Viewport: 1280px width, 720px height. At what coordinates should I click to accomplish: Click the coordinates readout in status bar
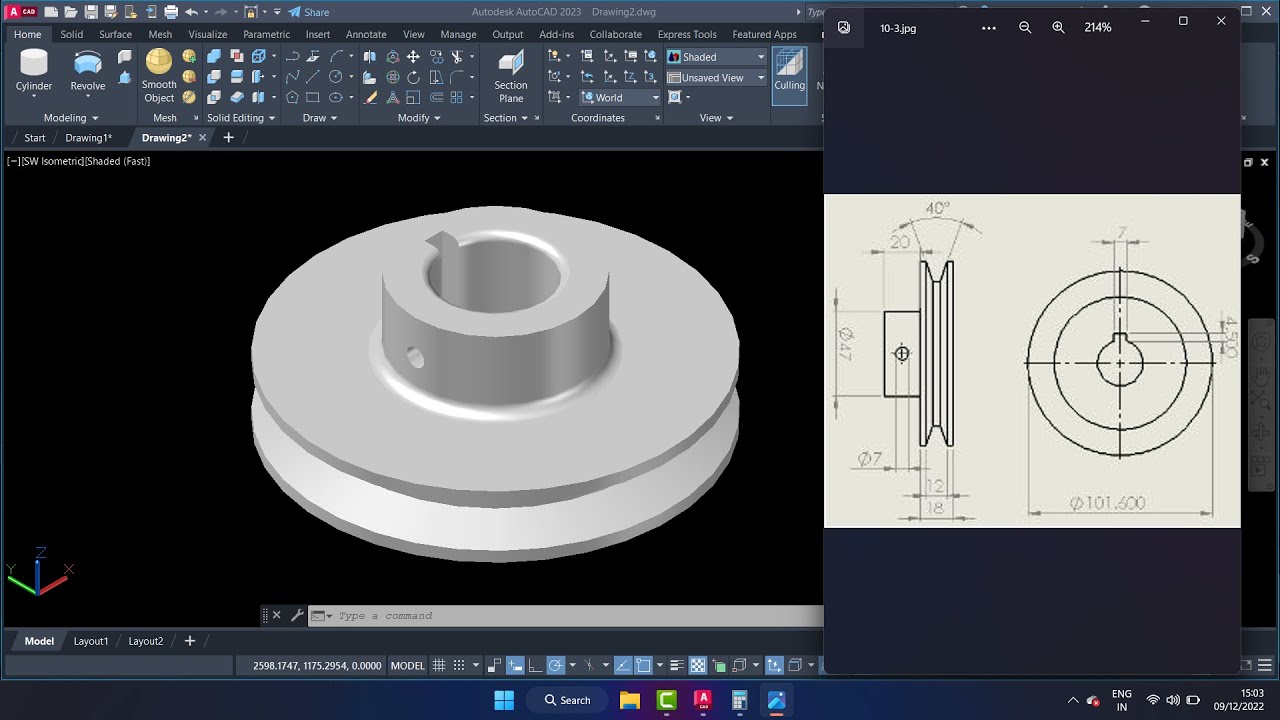click(x=317, y=665)
